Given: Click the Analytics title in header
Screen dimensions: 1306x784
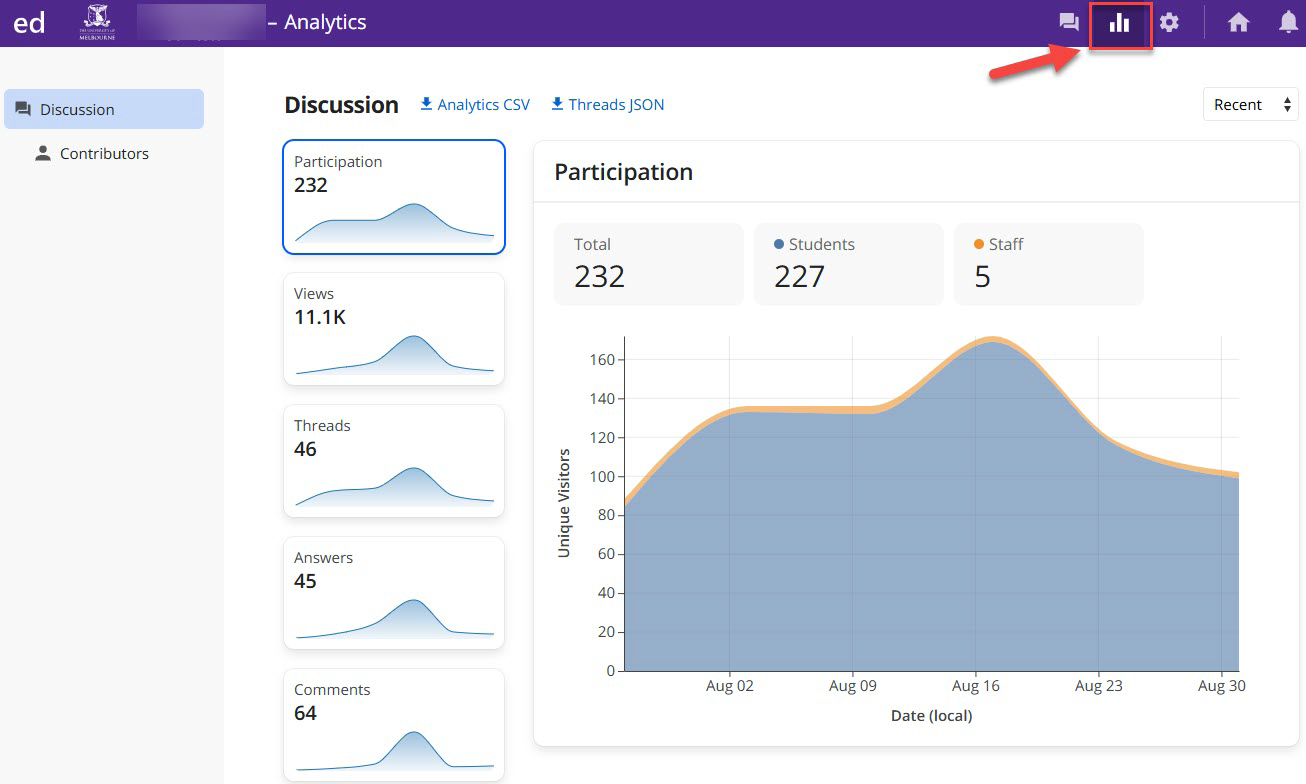Looking at the screenshot, I should (325, 22).
